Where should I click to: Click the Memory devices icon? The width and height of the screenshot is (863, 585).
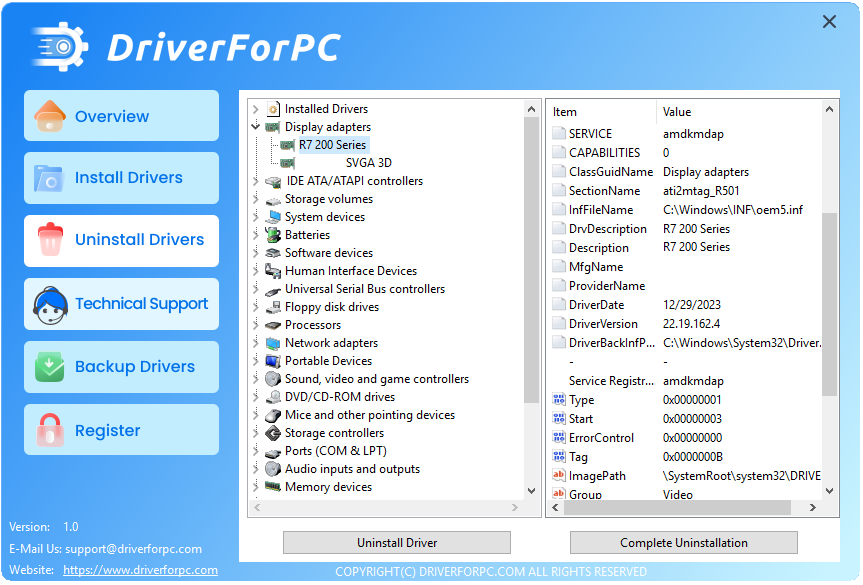[x=273, y=486]
